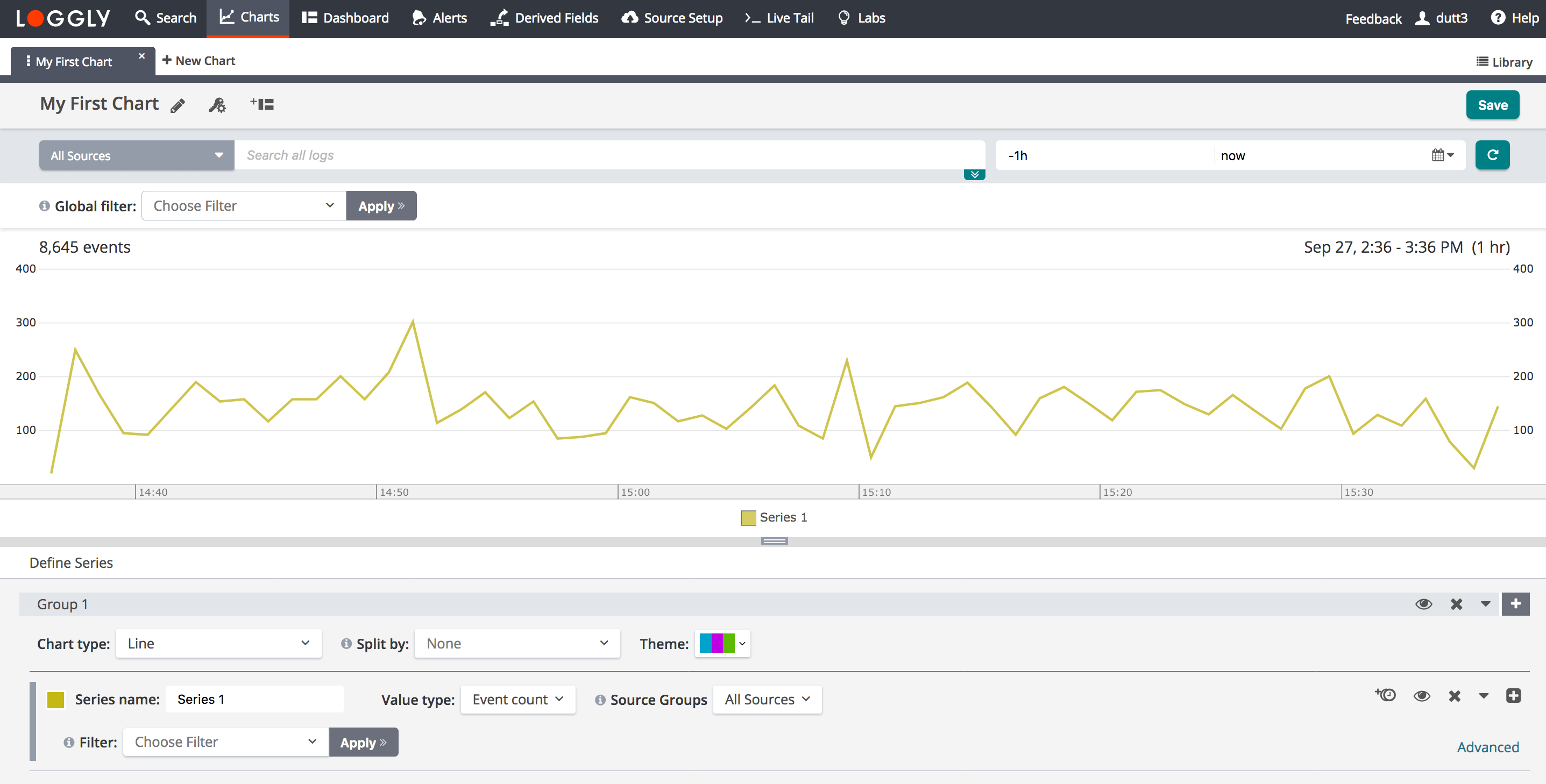Toggle Group 1 visibility eye icon
1546x784 pixels.
click(x=1423, y=604)
